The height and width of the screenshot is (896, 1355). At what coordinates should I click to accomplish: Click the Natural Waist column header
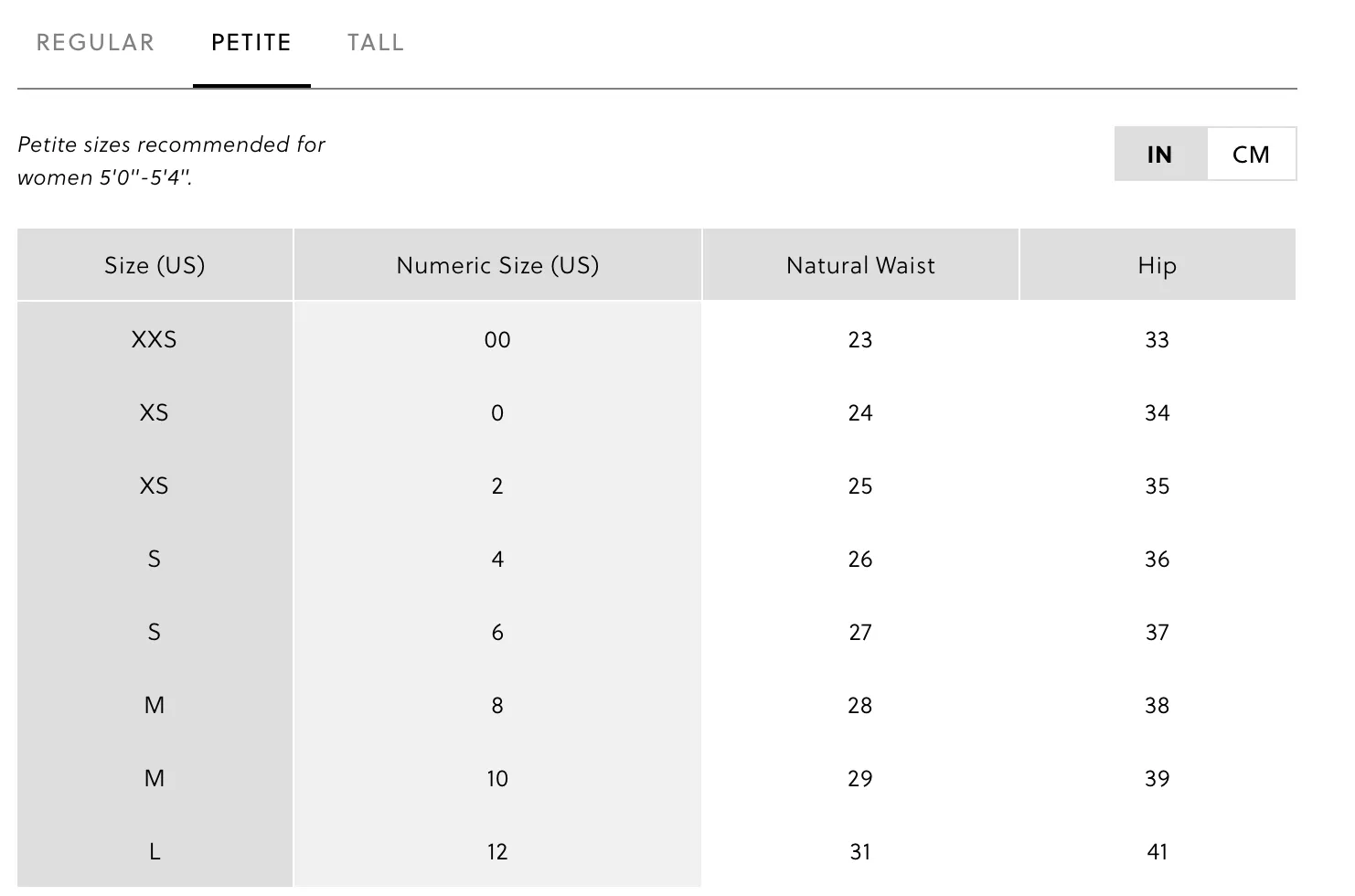(x=860, y=265)
